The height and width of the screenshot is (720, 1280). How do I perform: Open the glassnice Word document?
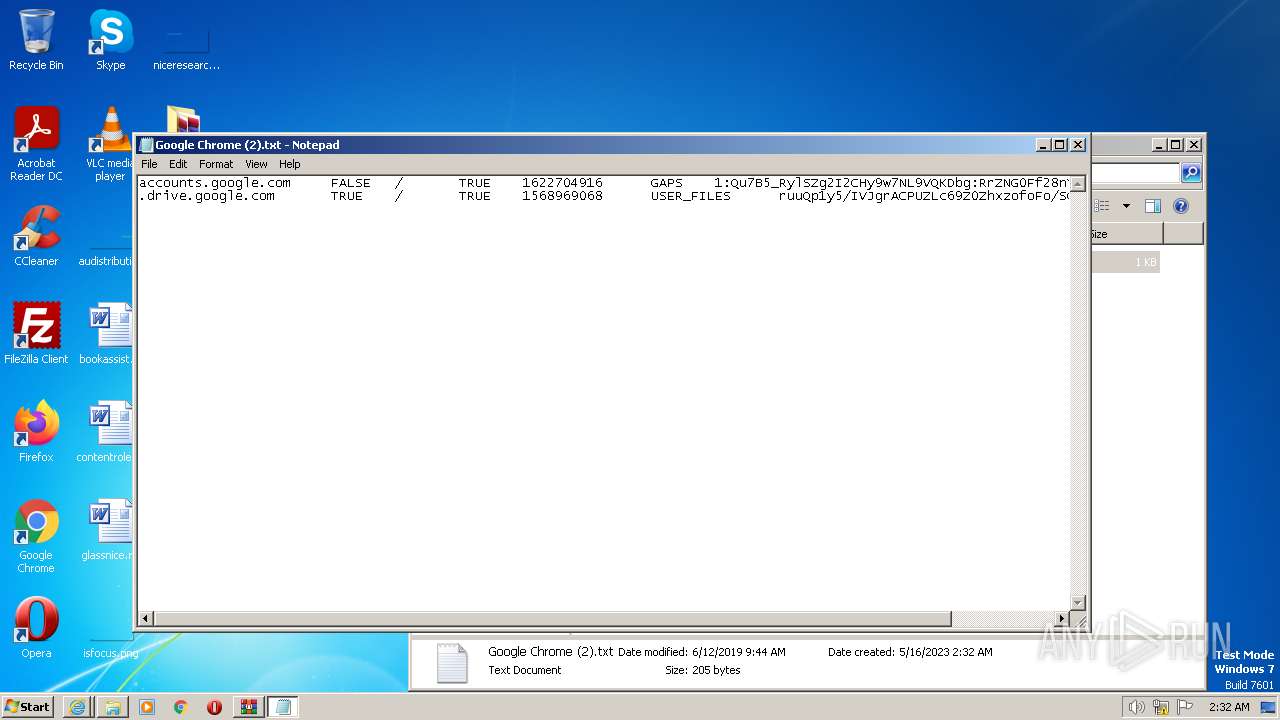pyautogui.click(x=108, y=530)
